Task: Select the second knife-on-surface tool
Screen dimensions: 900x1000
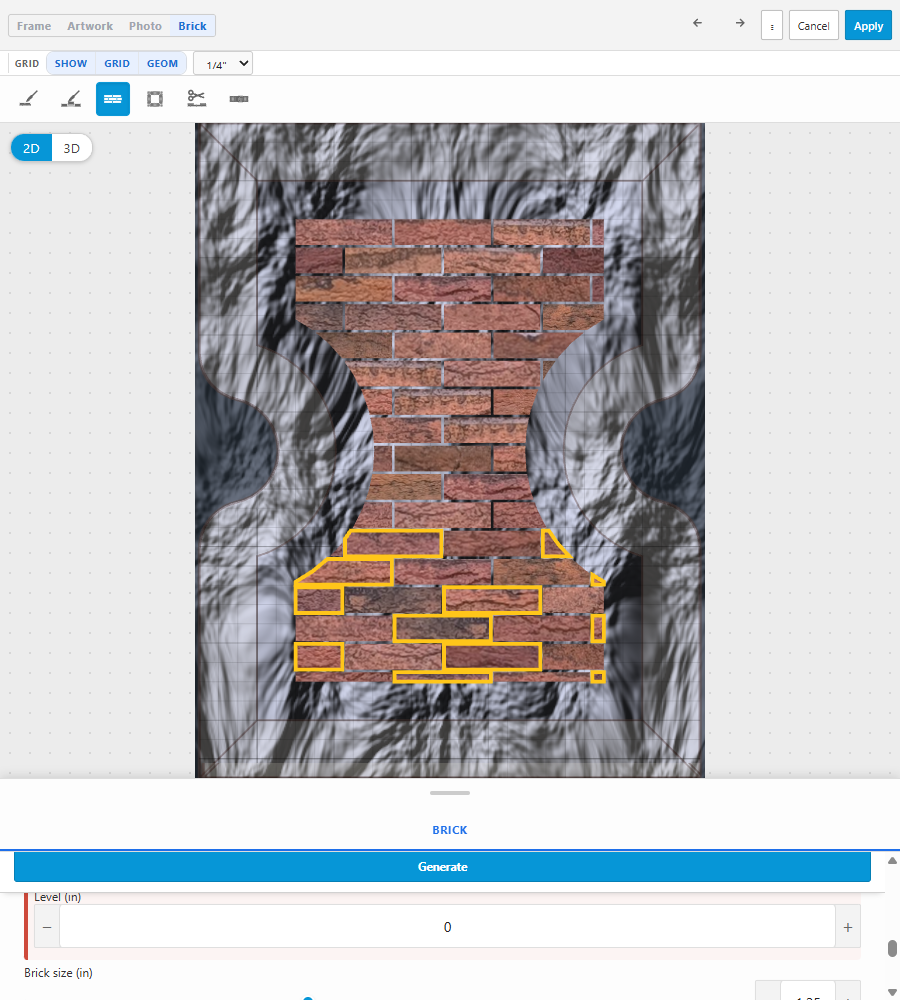Action: [71, 99]
